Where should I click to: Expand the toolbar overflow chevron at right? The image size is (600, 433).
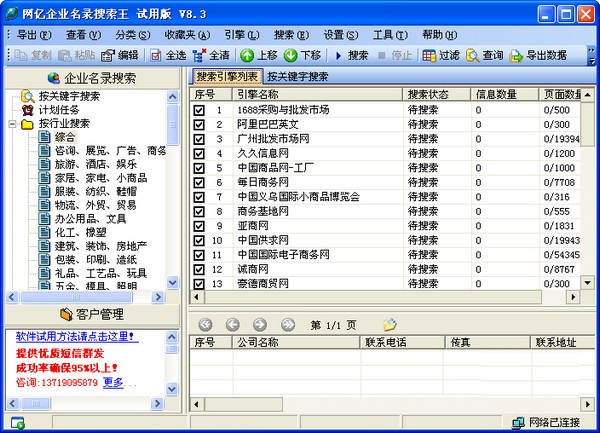coord(592,56)
